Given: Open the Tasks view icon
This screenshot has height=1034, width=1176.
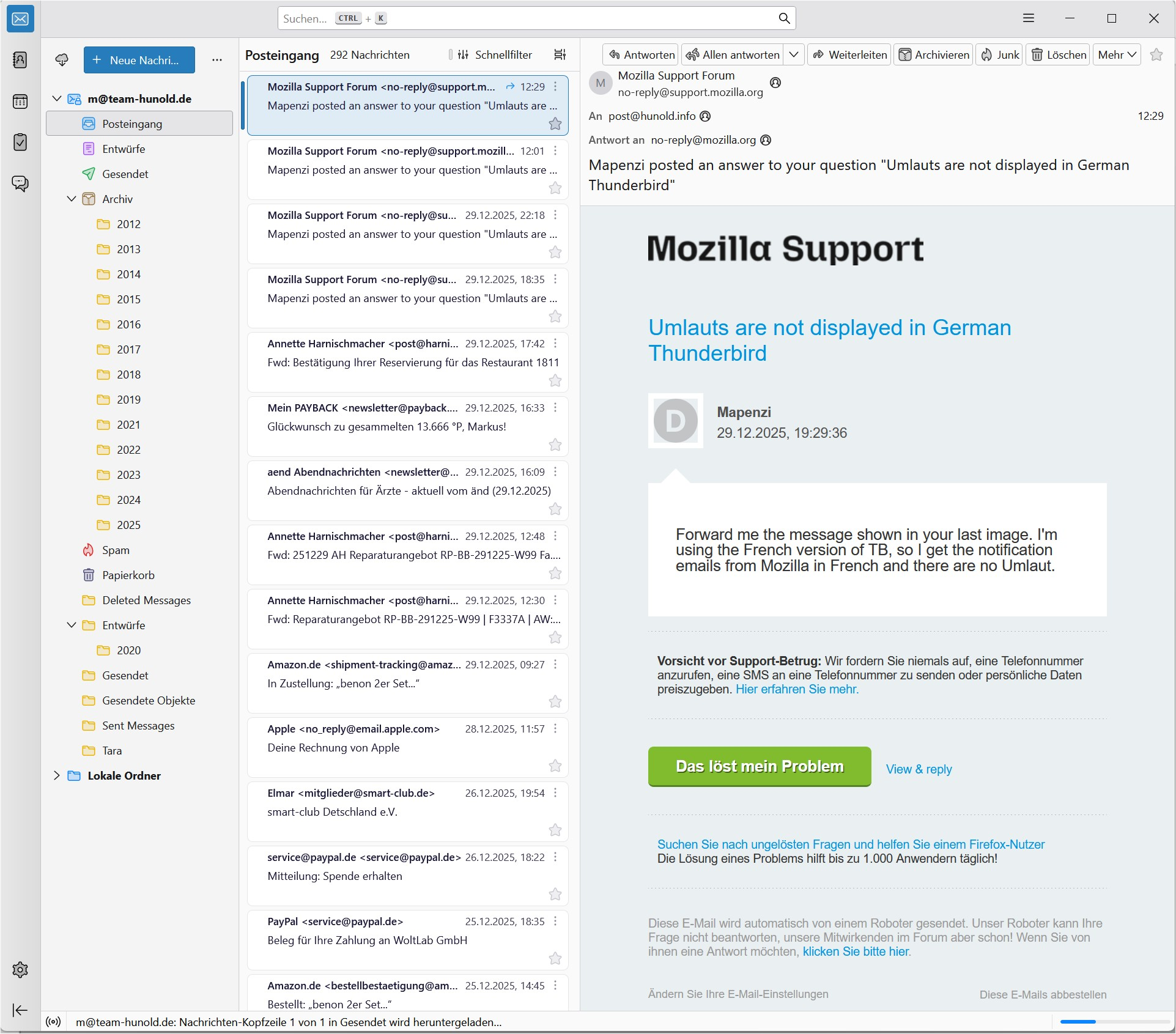Looking at the screenshot, I should pos(20,142).
